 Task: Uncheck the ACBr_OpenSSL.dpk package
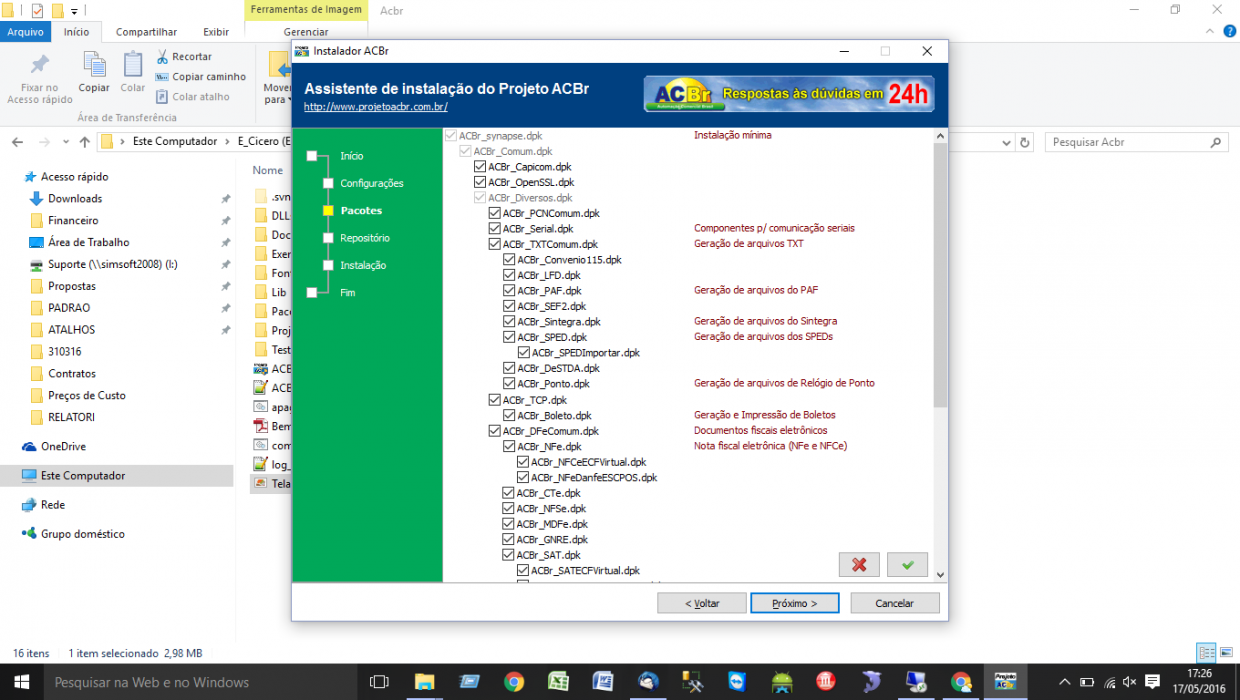[x=480, y=183]
